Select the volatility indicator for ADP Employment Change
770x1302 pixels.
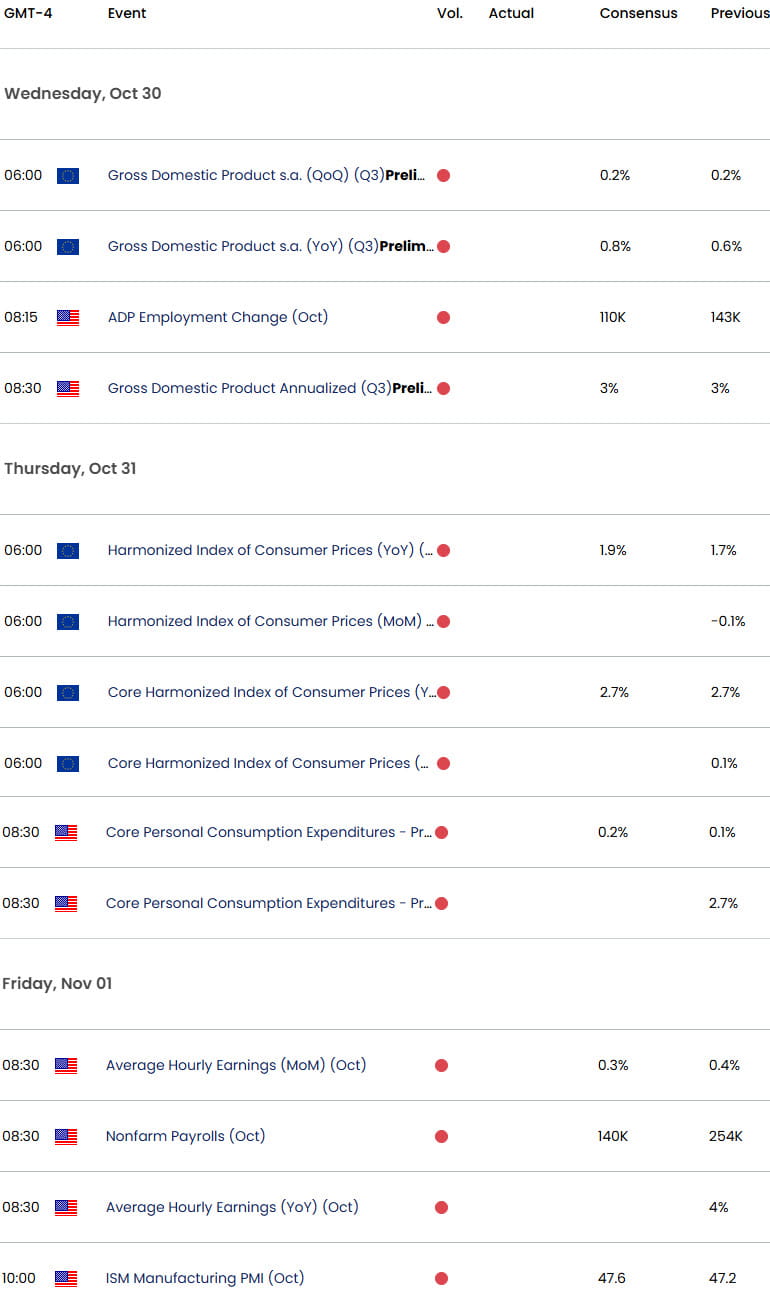tap(441, 317)
